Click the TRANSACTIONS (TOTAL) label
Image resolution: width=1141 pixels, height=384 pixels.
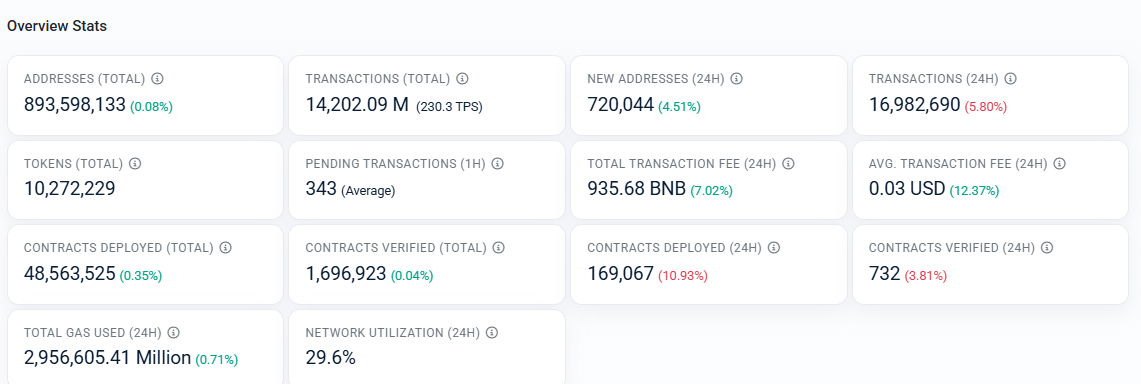click(378, 79)
